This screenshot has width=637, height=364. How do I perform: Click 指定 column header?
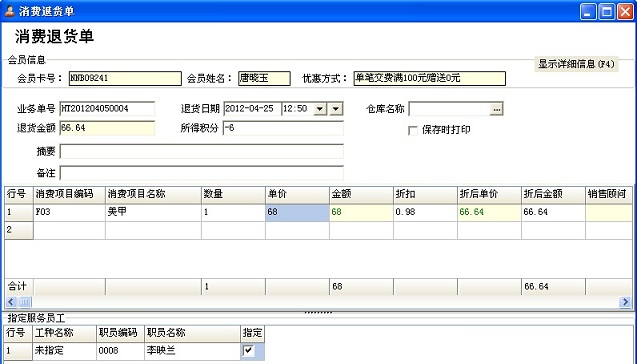pos(252,333)
